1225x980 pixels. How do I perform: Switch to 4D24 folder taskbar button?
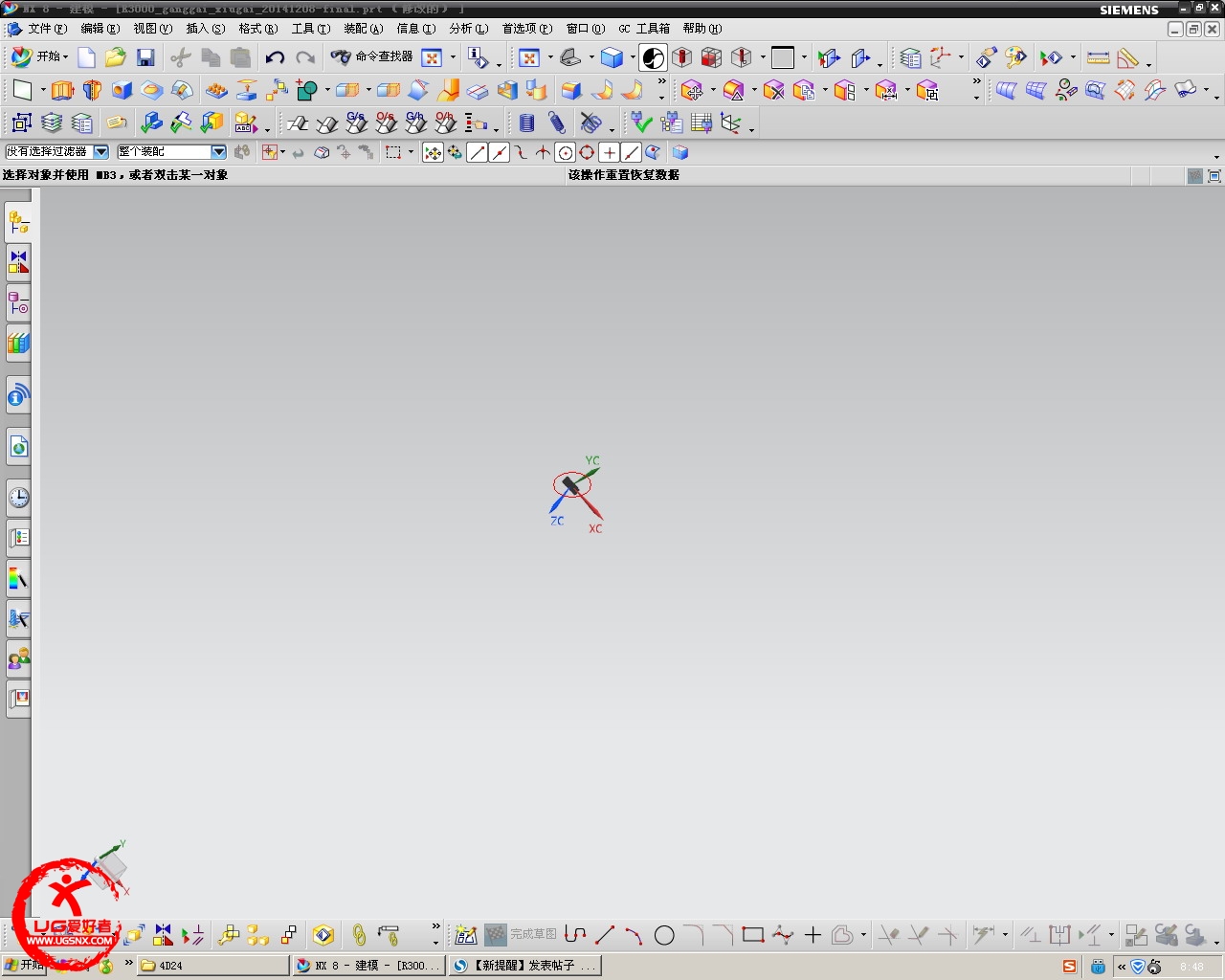tap(212, 966)
